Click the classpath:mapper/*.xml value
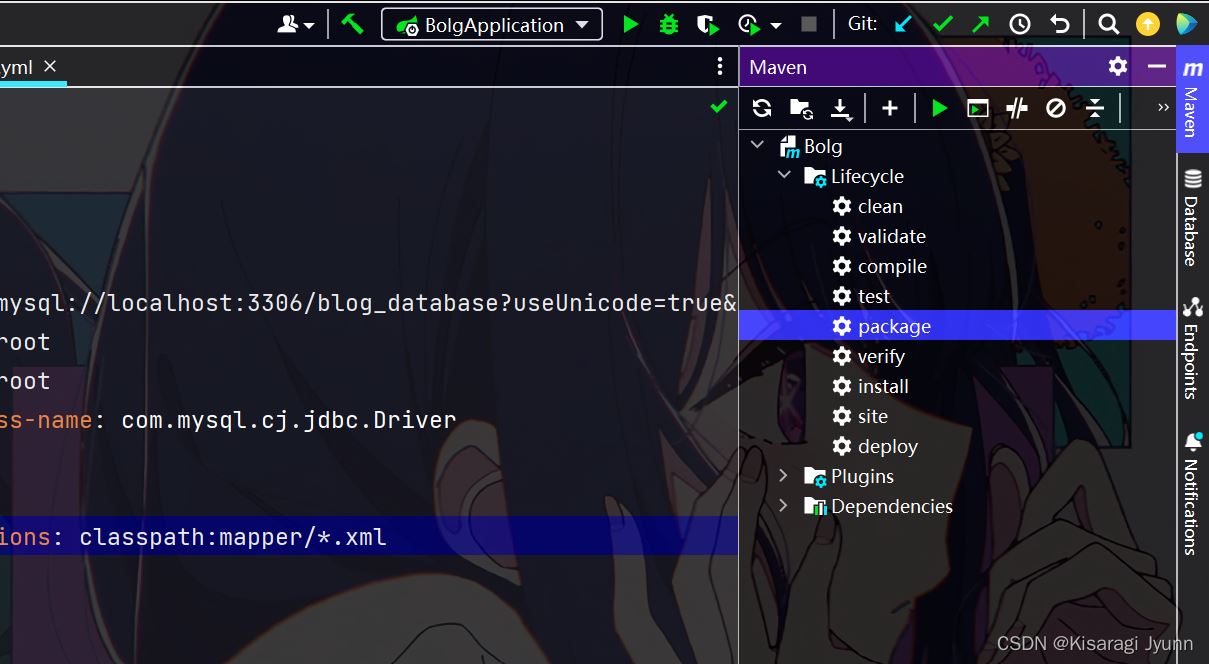 [x=233, y=538]
